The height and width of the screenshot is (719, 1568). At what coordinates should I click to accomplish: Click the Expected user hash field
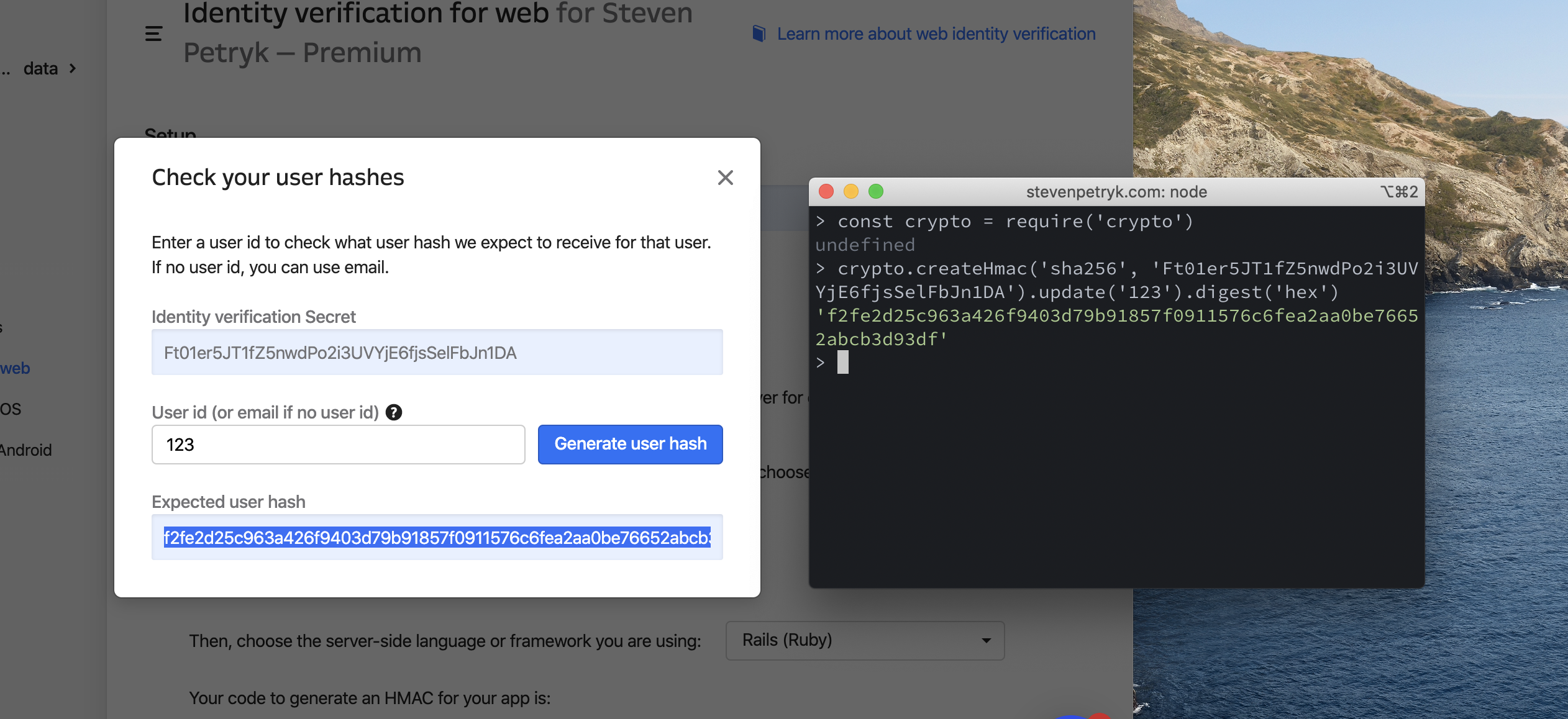pos(437,538)
